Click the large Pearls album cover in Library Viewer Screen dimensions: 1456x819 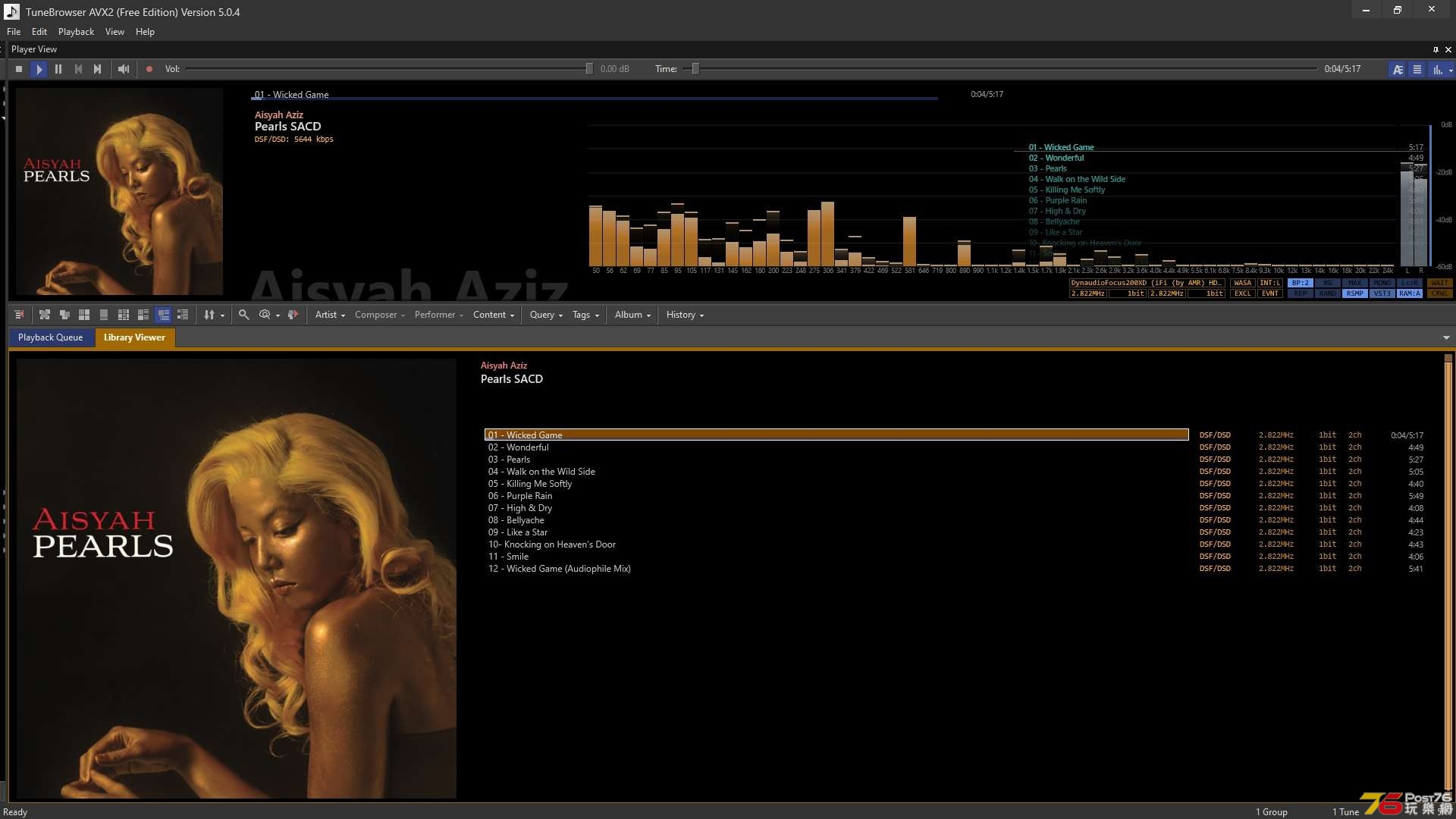(237, 579)
